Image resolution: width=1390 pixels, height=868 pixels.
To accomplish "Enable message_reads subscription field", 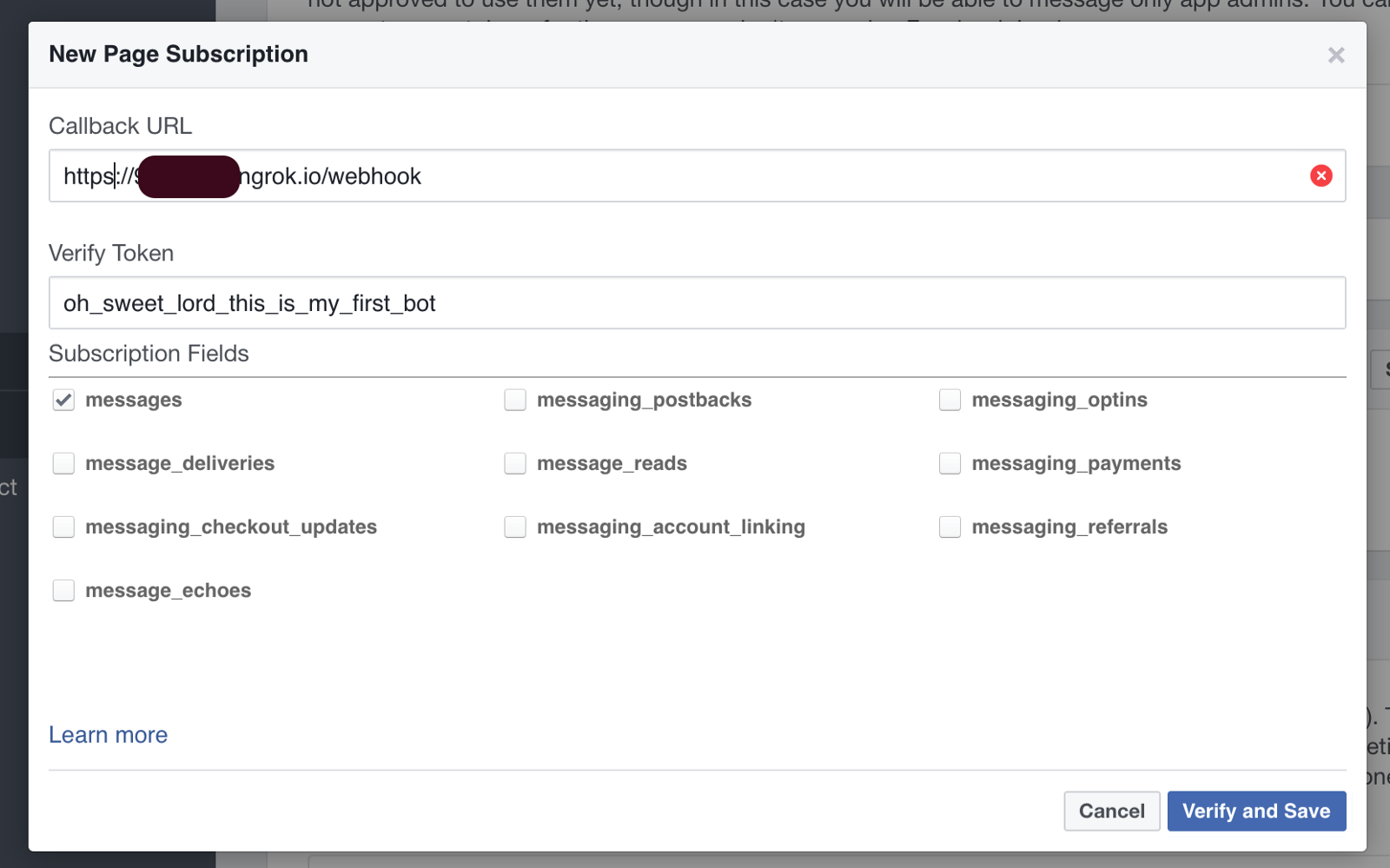I will 515,463.
